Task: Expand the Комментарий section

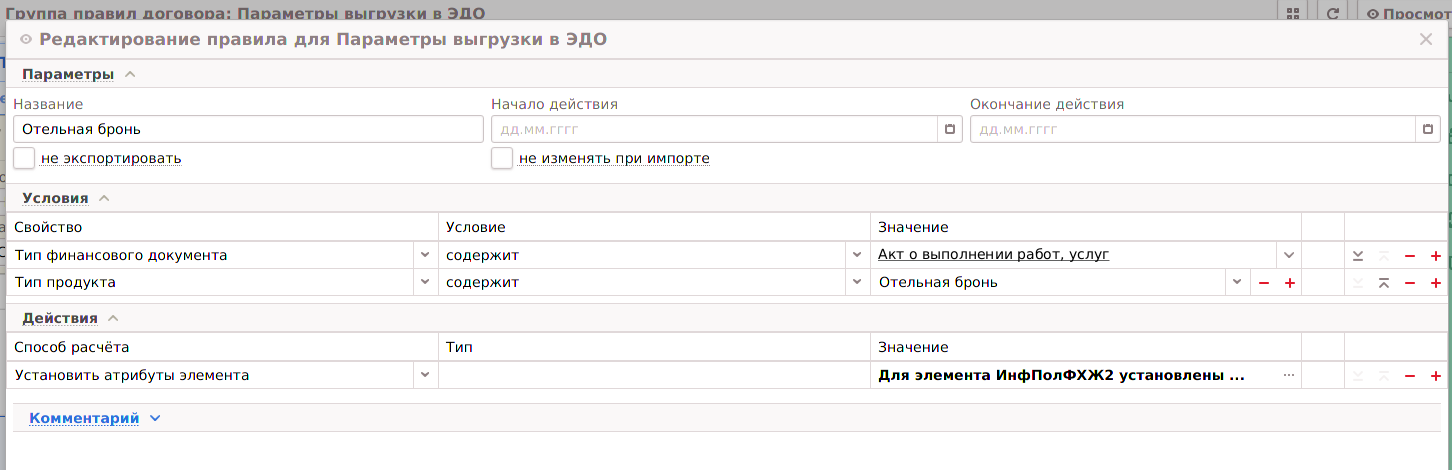Action: 155,418
